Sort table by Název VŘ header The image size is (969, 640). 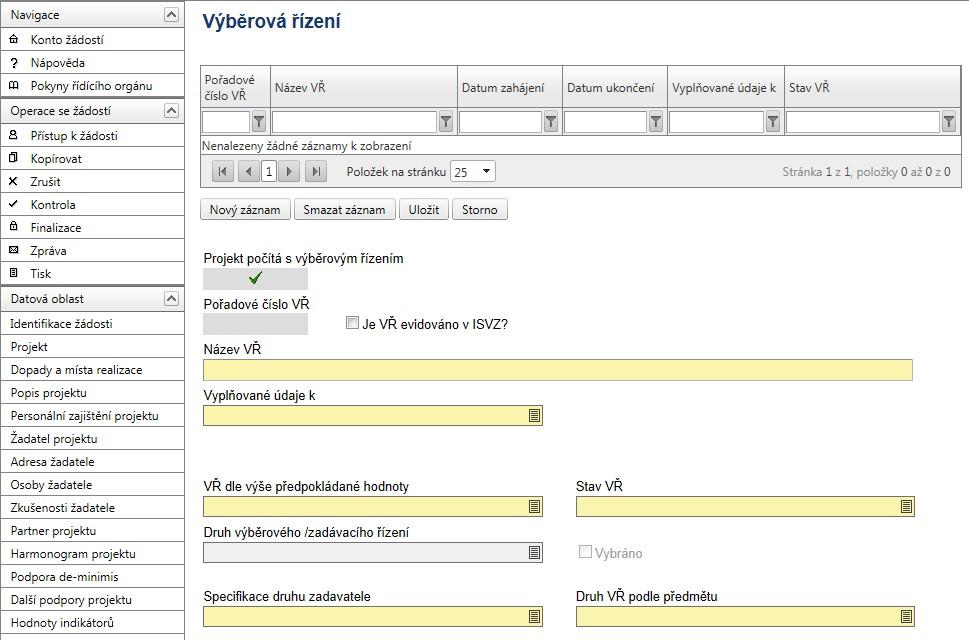click(300, 87)
